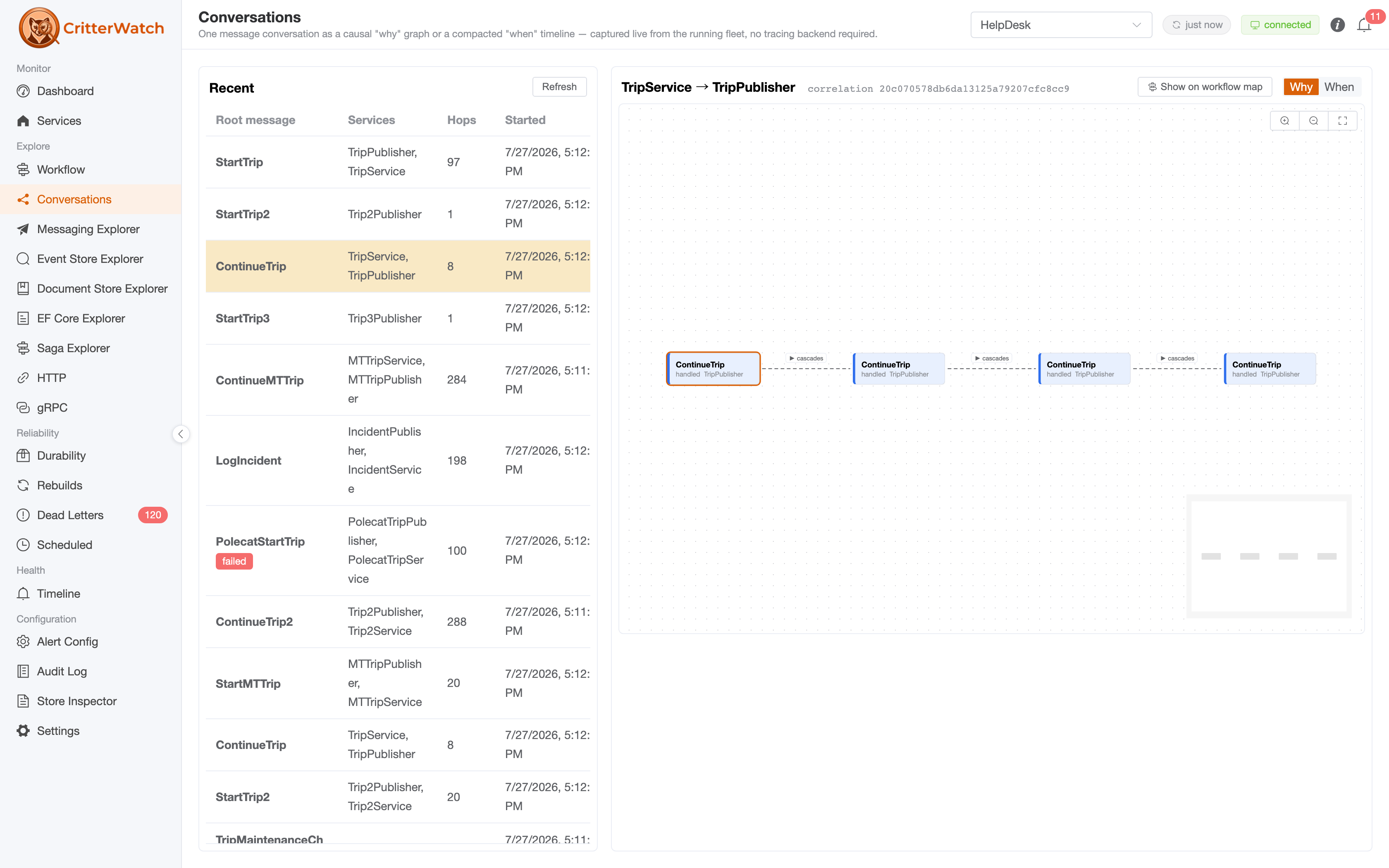This screenshot has width=1389, height=868.
Task: Click the gRPC chain icon
Action: [x=23, y=408]
